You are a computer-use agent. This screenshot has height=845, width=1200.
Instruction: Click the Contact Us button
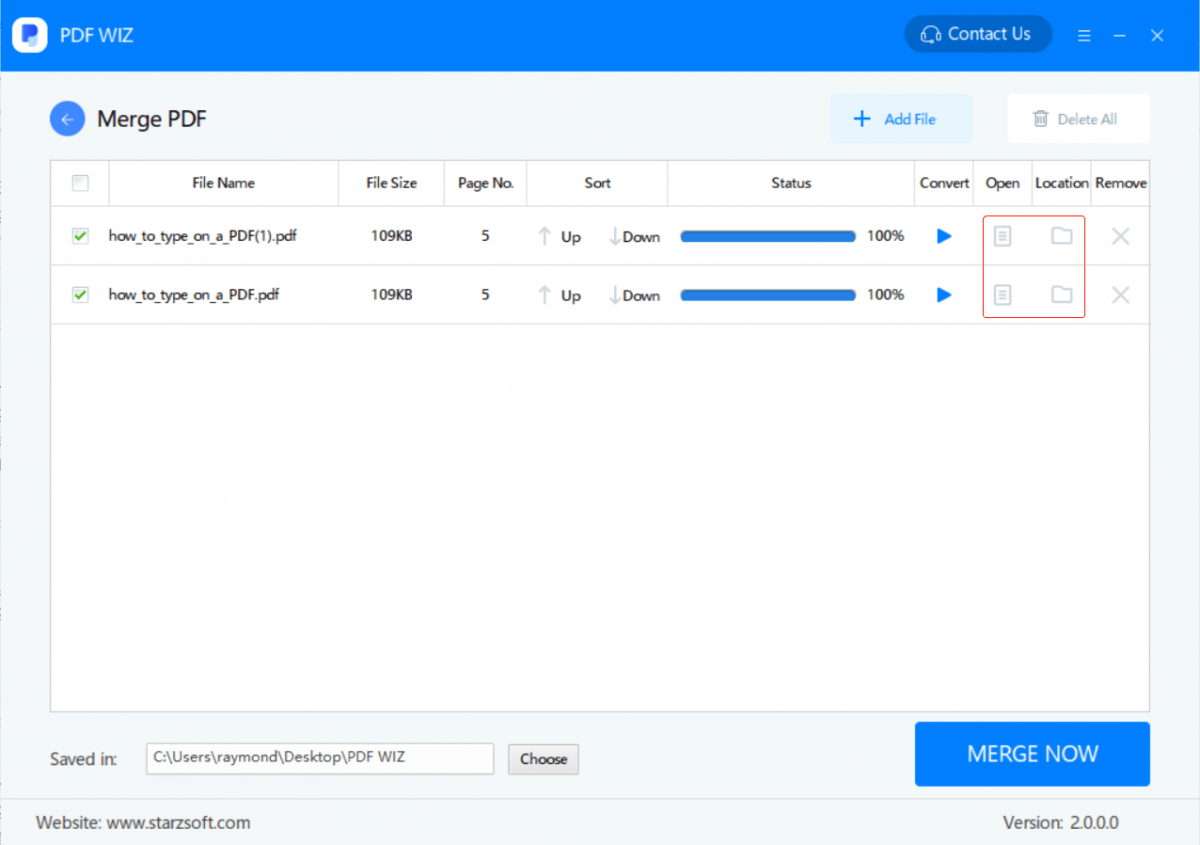point(978,33)
